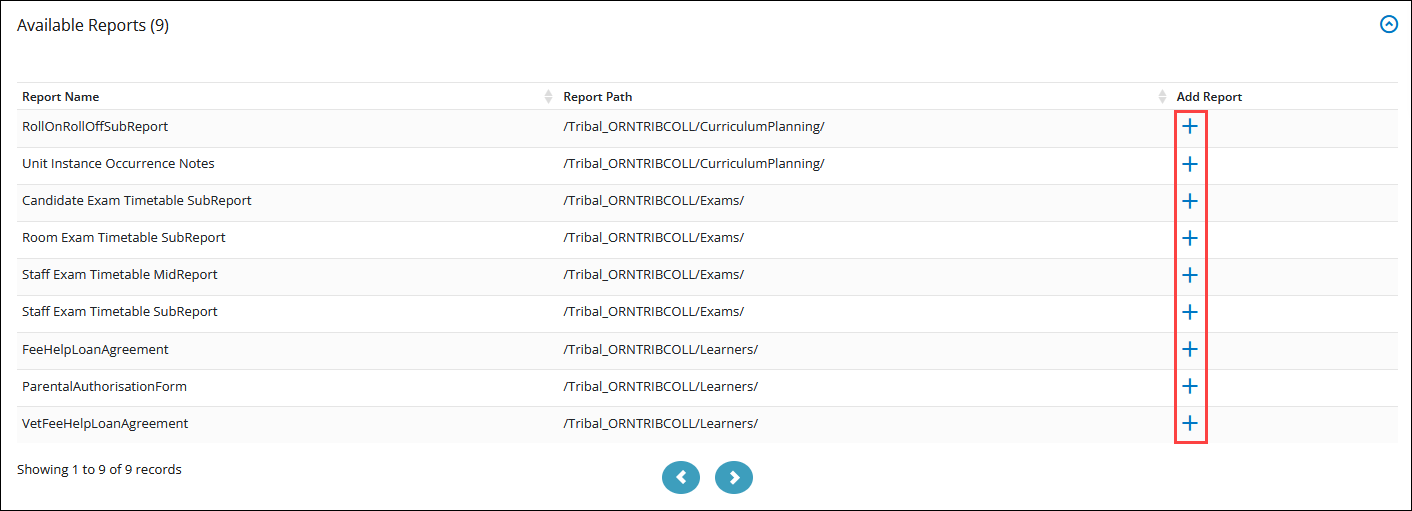Add the VetFeeHelpLoanAgreement report
Screen dimensions: 1412x511
(1190, 423)
